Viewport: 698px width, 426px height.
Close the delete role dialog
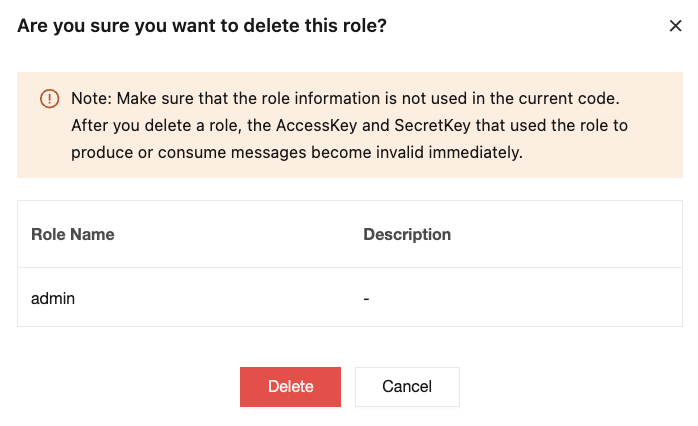click(x=675, y=26)
